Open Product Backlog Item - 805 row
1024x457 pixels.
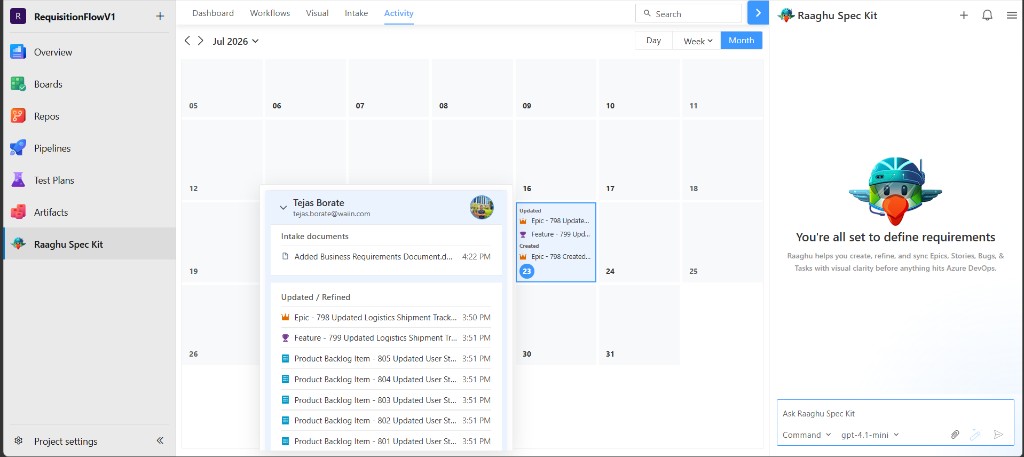coord(386,358)
